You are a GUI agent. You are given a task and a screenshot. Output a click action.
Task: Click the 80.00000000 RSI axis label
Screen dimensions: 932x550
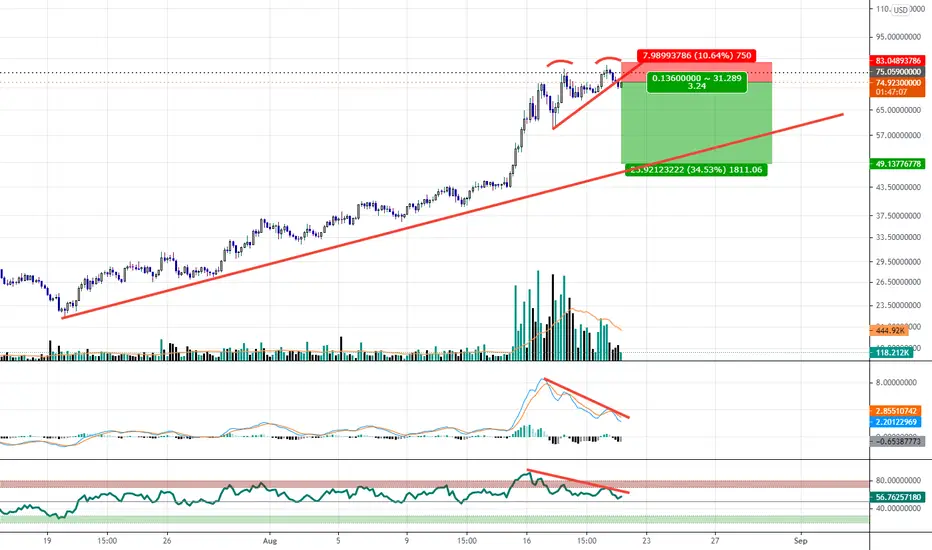[x=898, y=480]
